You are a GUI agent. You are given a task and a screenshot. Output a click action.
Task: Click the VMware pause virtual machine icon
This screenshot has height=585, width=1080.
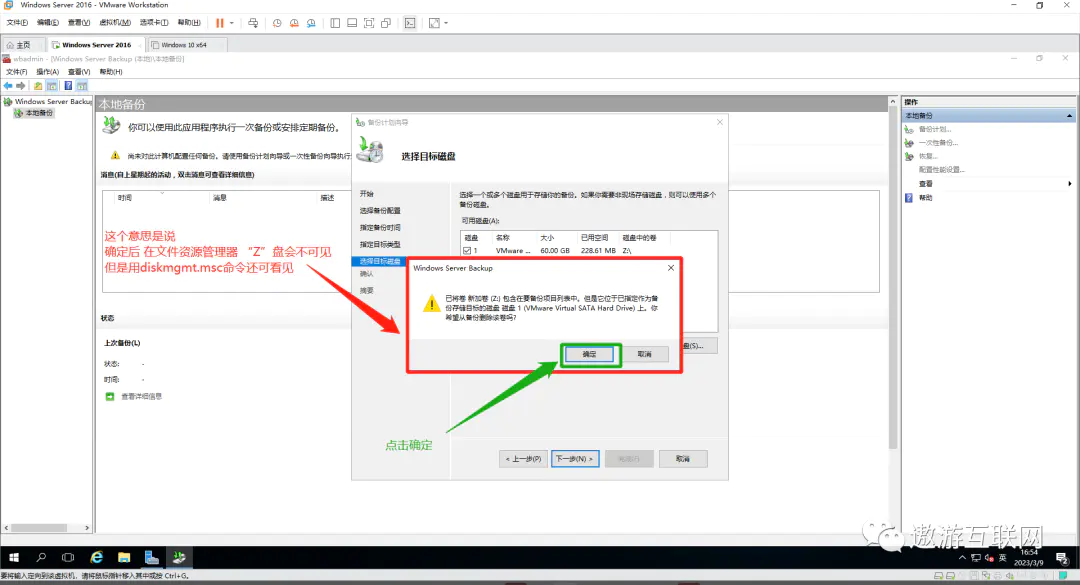pyautogui.click(x=220, y=23)
